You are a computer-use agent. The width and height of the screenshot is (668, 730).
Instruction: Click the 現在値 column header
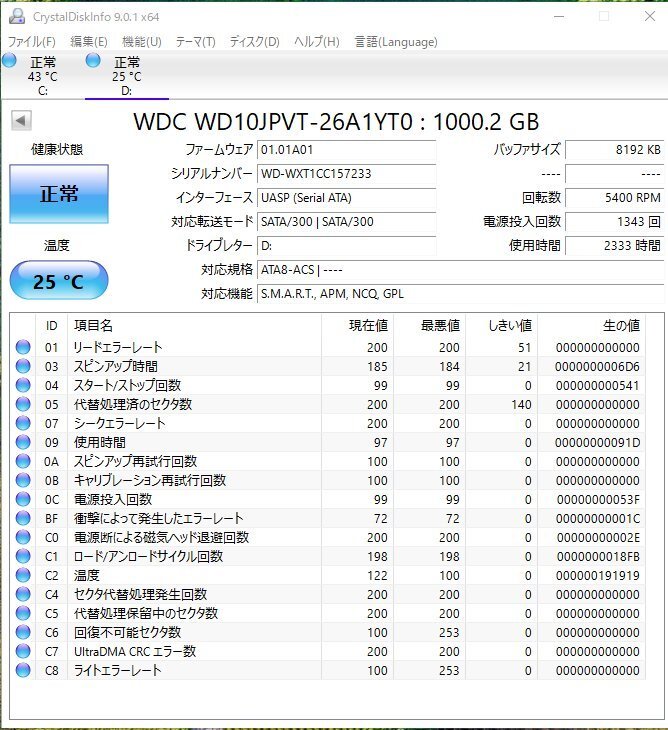[x=368, y=325]
